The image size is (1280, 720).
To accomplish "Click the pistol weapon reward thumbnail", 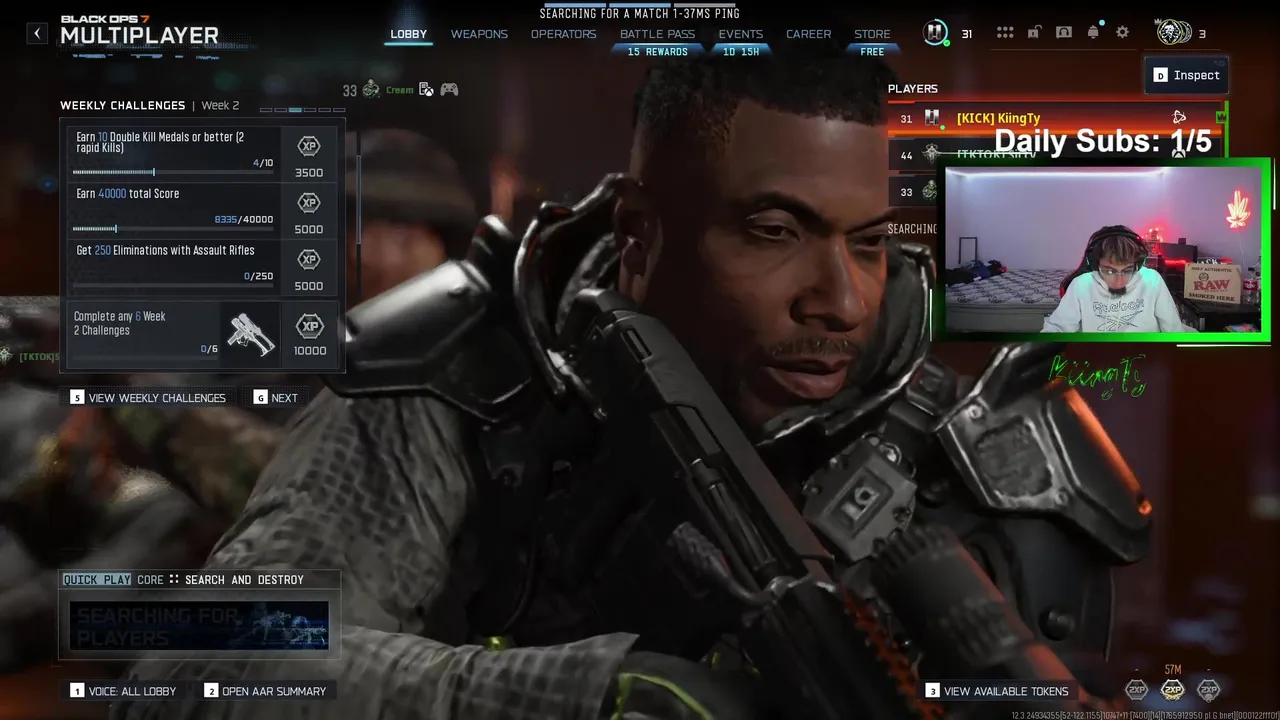I will click(x=250, y=333).
